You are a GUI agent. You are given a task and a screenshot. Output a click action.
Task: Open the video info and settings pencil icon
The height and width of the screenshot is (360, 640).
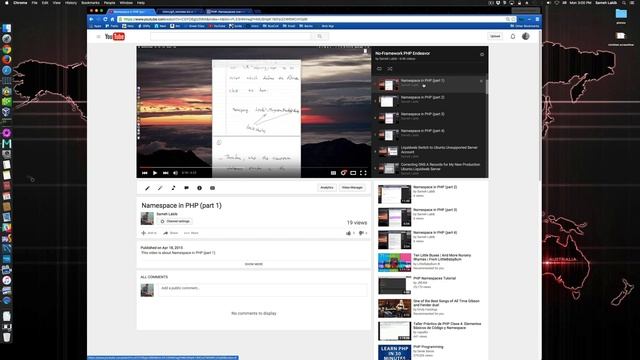147,188
